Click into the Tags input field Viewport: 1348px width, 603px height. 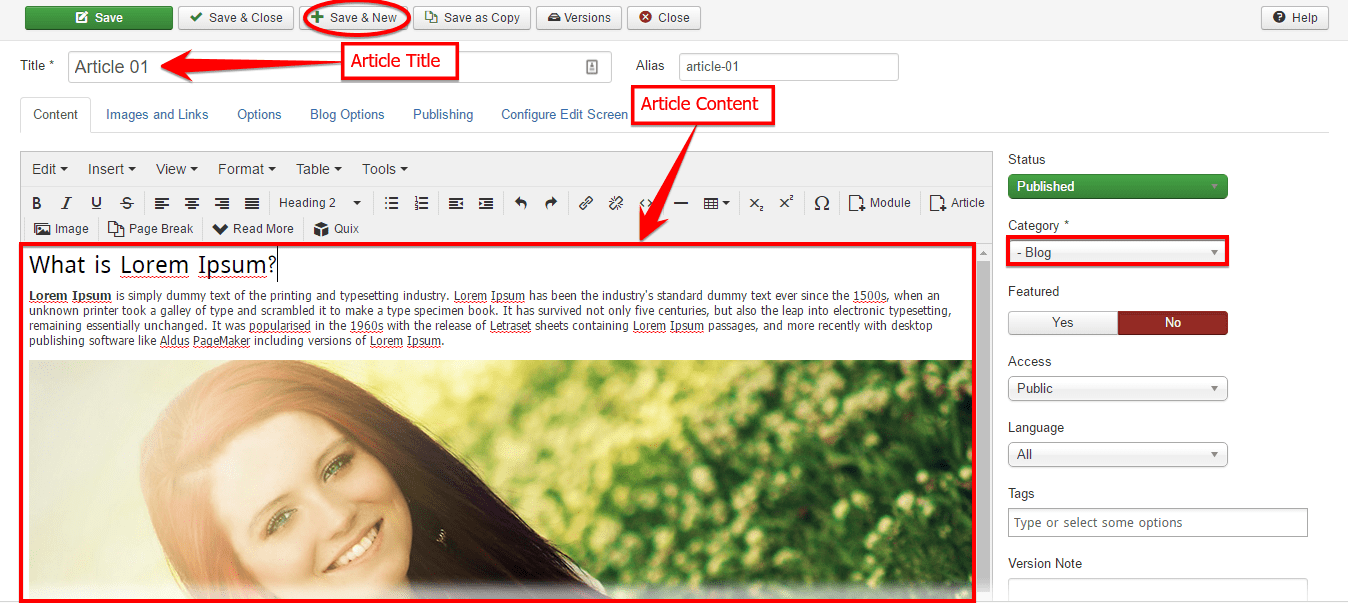coord(1157,523)
